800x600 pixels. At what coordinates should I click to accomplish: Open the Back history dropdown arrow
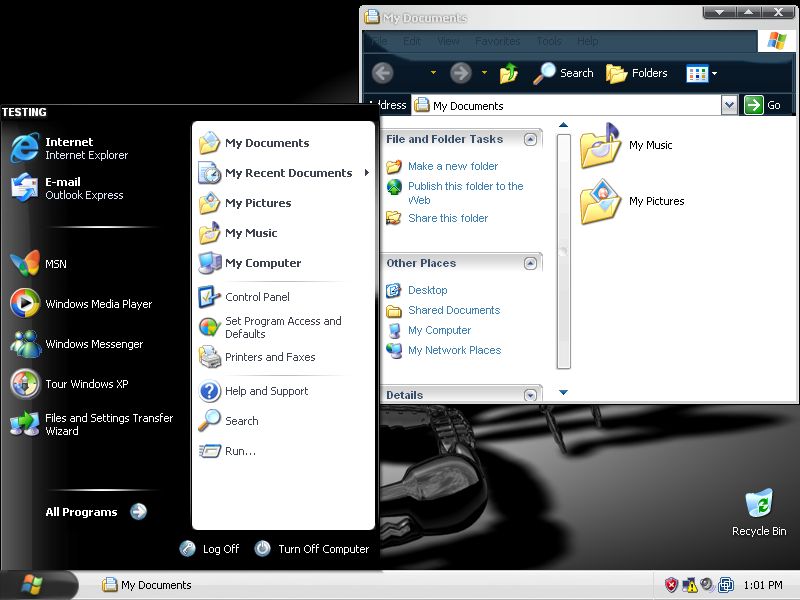[433, 73]
